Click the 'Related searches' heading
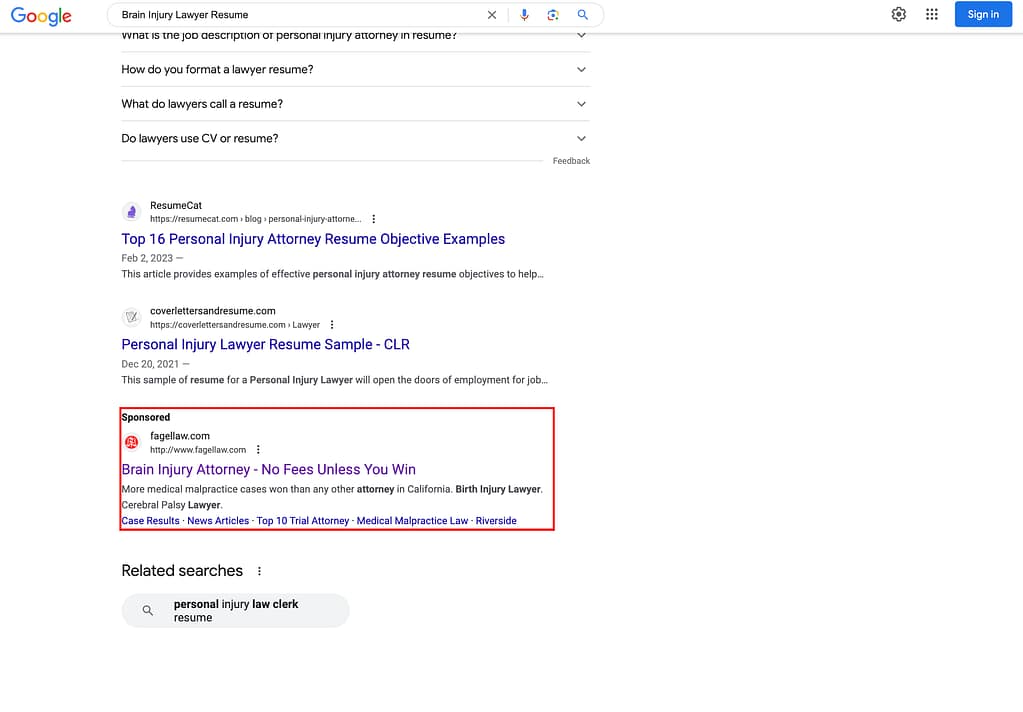The height and width of the screenshot is (712, 1023). 182,571
